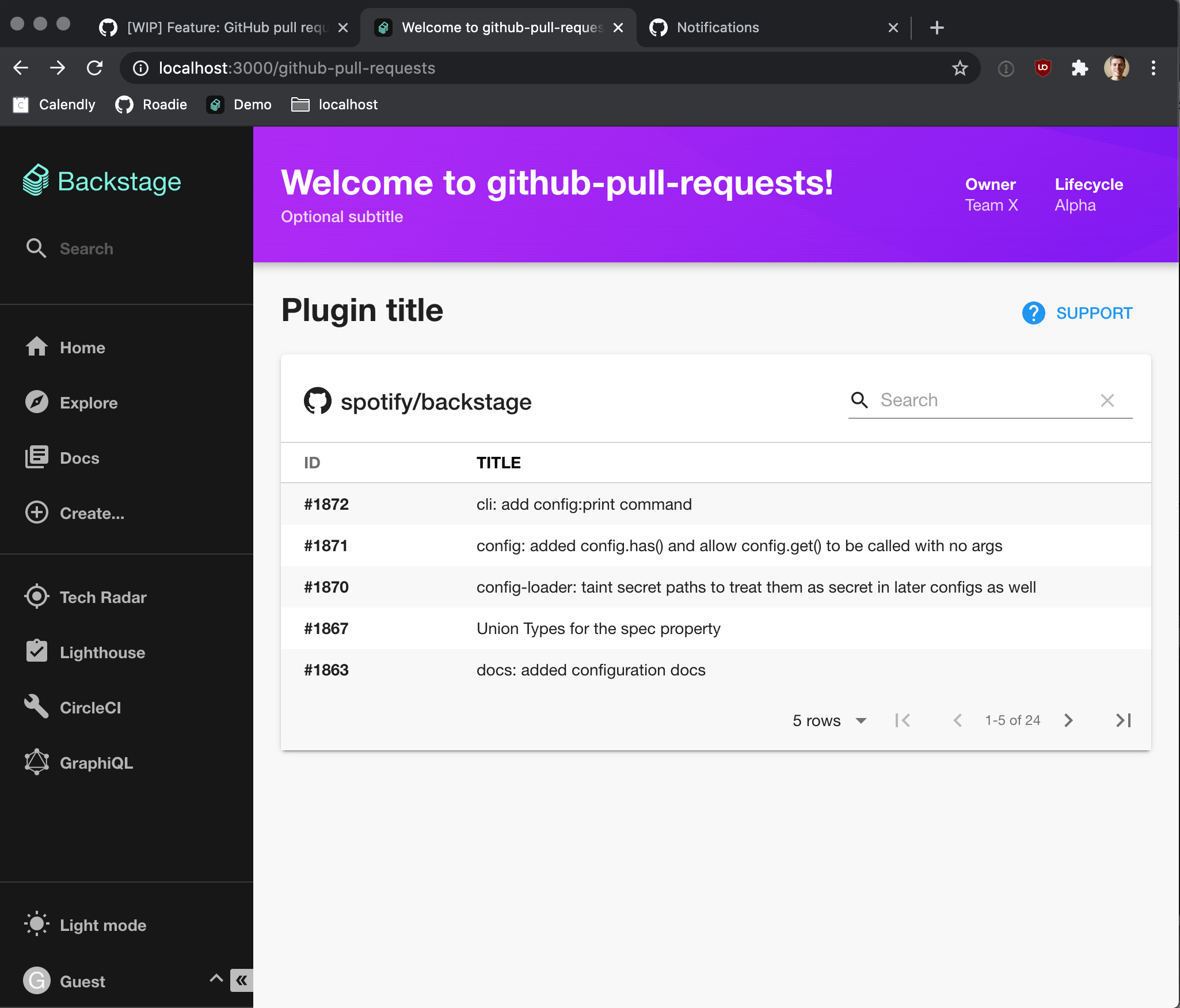The width and height of the screenshot is (1180, 1008).
Task: Click the GitHub logo beside spotify/backstage
Action: coord(318,401)
